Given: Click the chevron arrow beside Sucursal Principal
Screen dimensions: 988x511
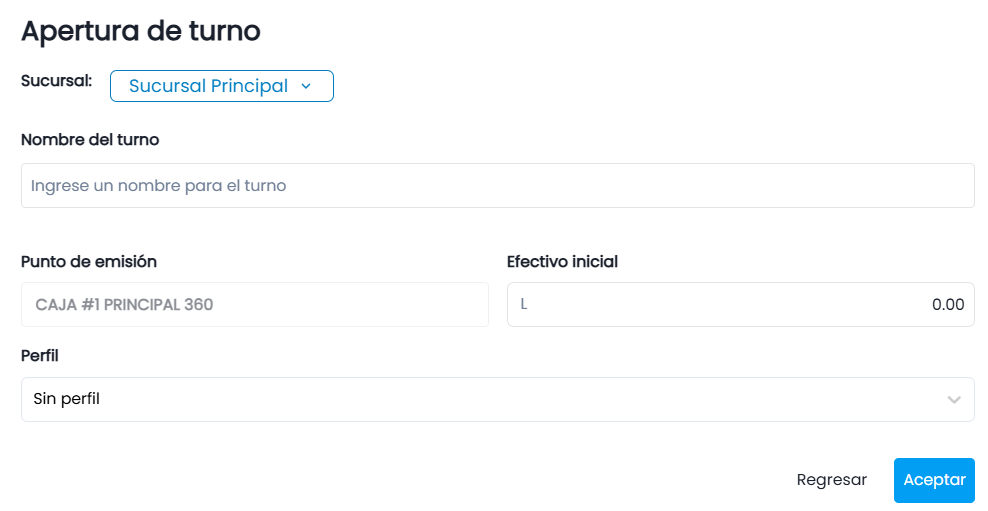Looking at the screenshot, I should 306,86.
